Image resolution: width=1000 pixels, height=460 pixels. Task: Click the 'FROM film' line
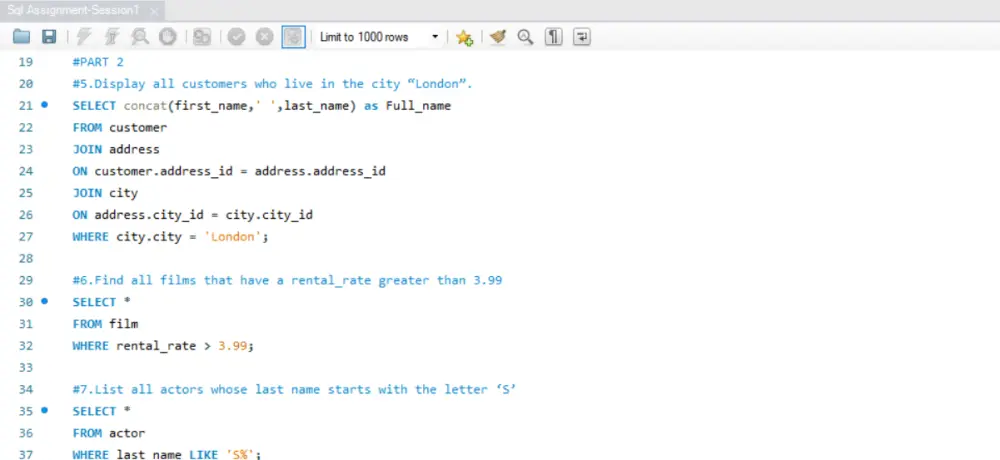[x=105, y=324]
